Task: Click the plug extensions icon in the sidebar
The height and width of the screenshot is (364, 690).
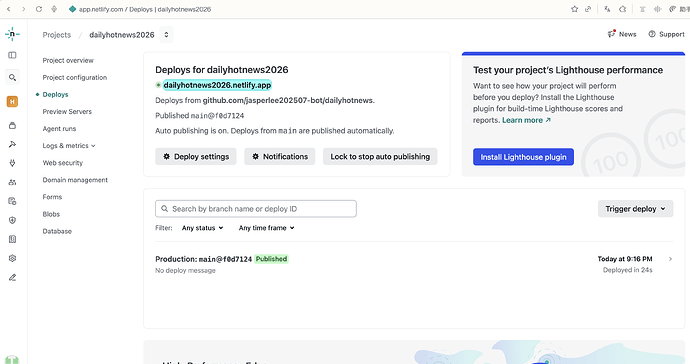Action: tap(12, 163)
